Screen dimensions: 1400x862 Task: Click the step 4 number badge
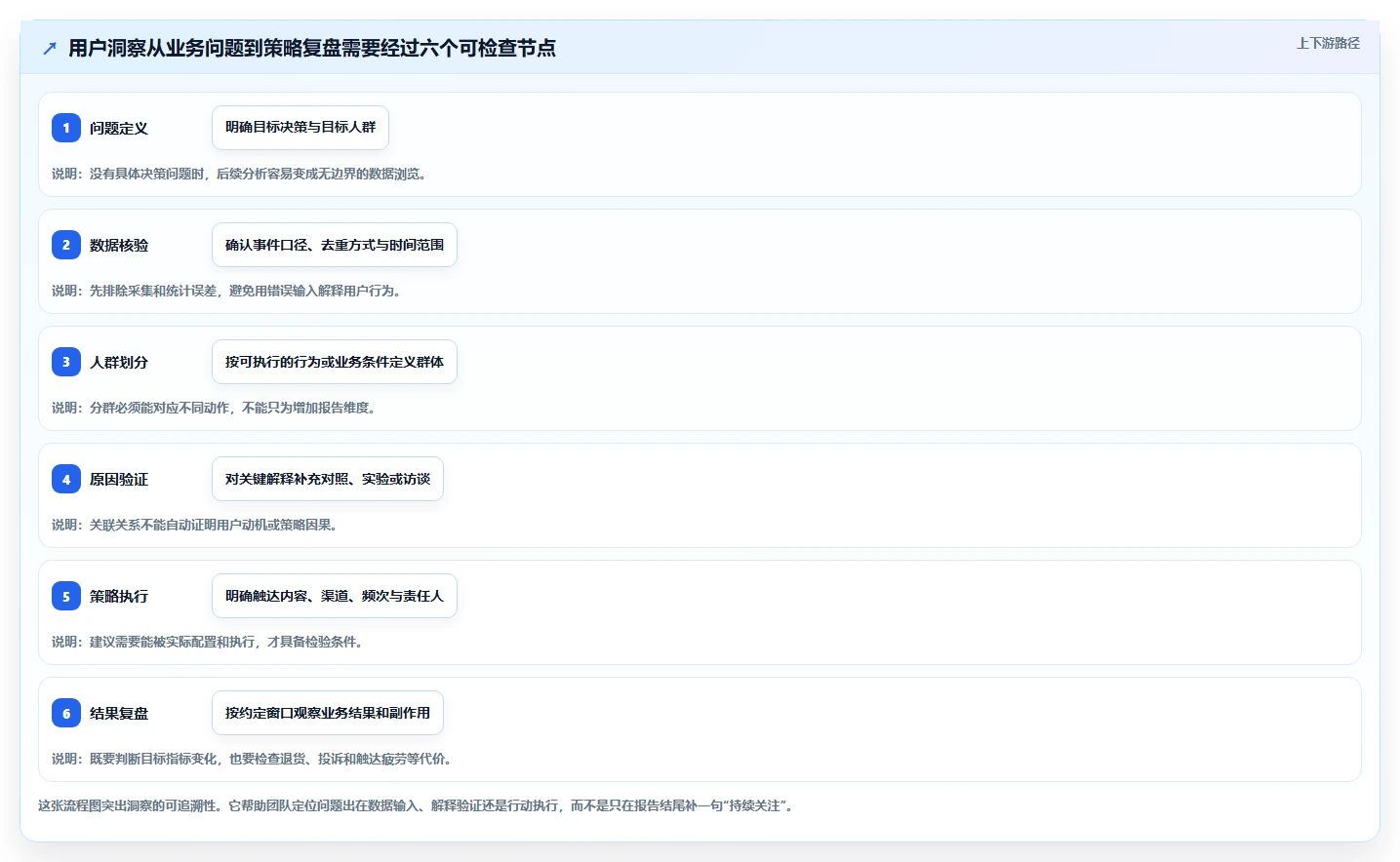click(66, 479)
